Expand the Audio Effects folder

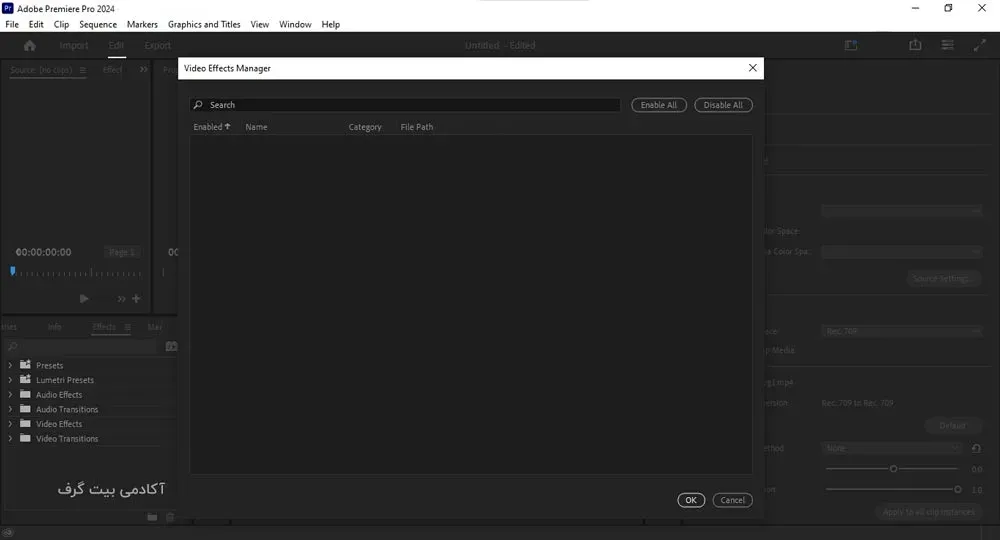(x=10, y=395)
